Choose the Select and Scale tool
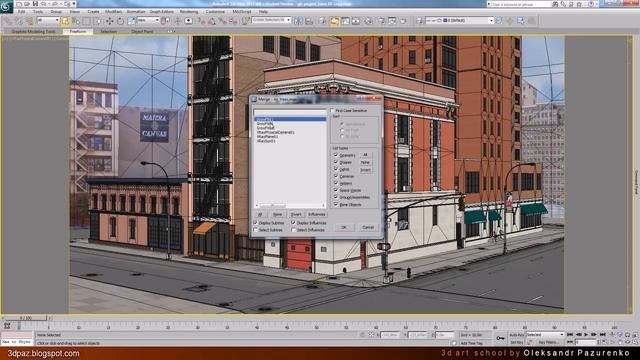This screenshot has height=360, width=640. [x=131, y=21]
